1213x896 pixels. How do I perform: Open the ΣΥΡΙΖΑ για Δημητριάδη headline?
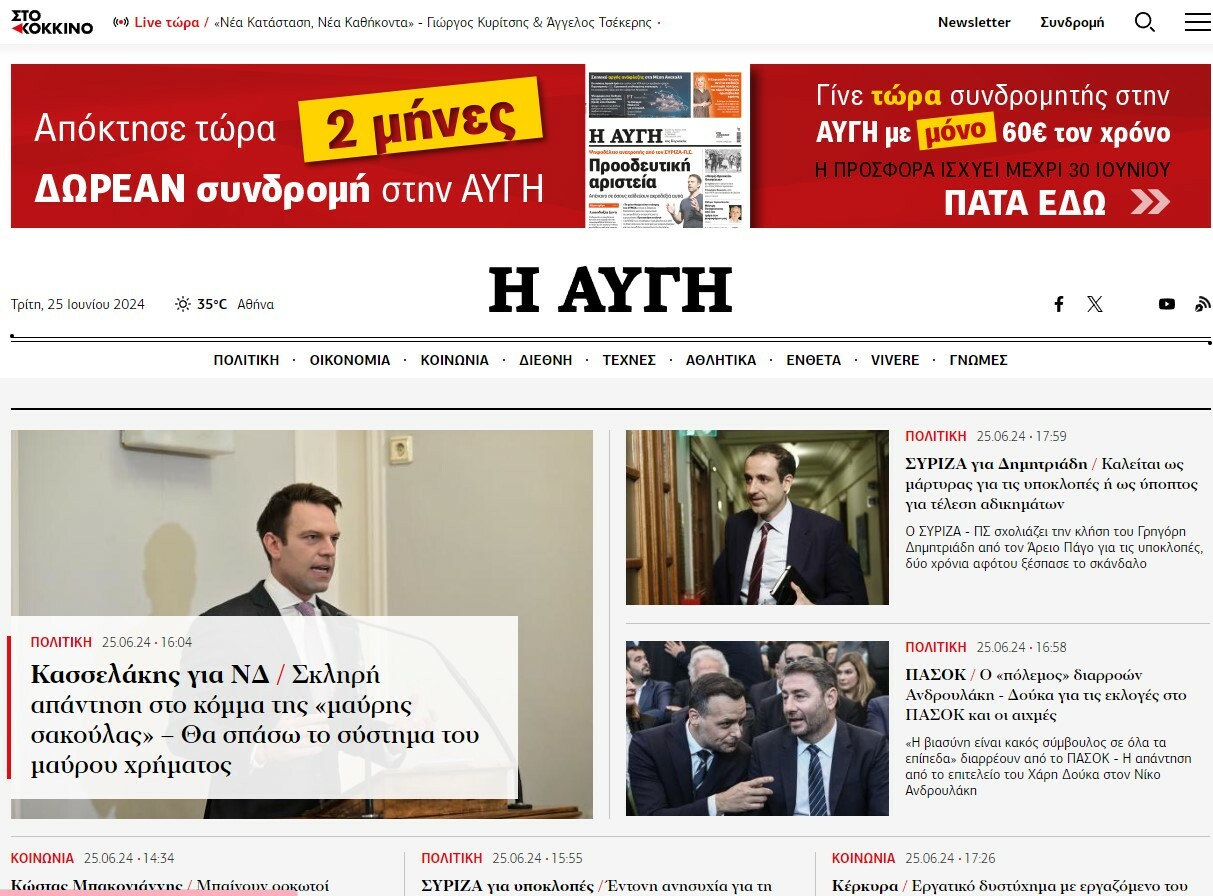1051,484
